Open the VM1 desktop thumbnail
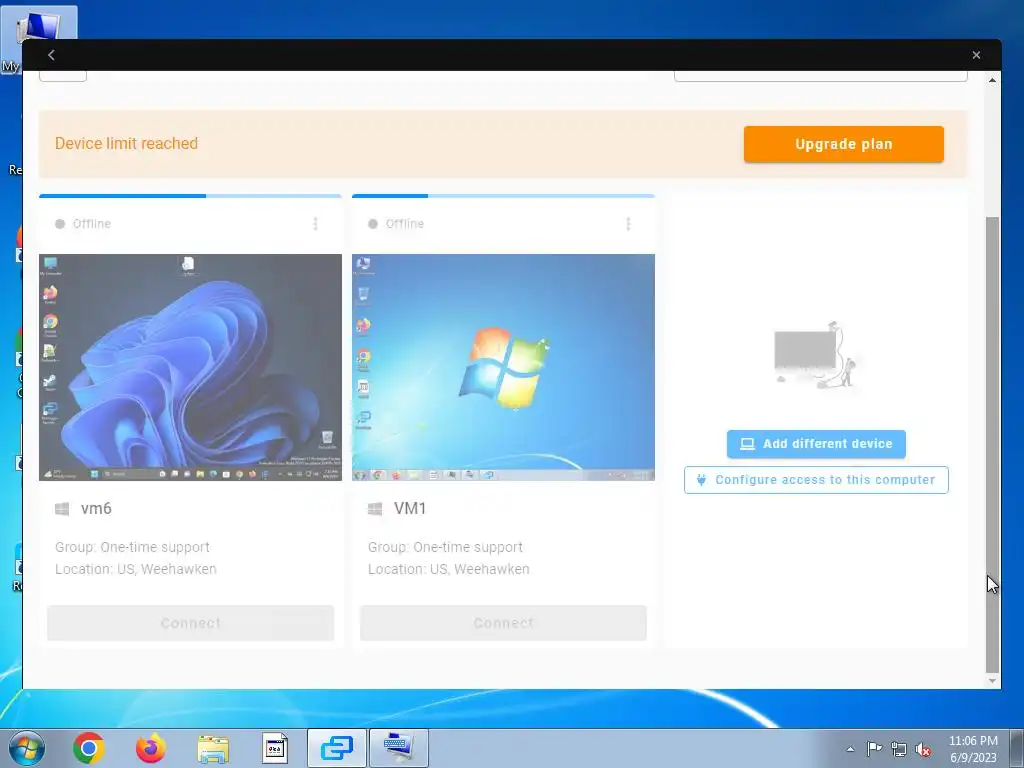1024x768 pixels. pos(503,367)
